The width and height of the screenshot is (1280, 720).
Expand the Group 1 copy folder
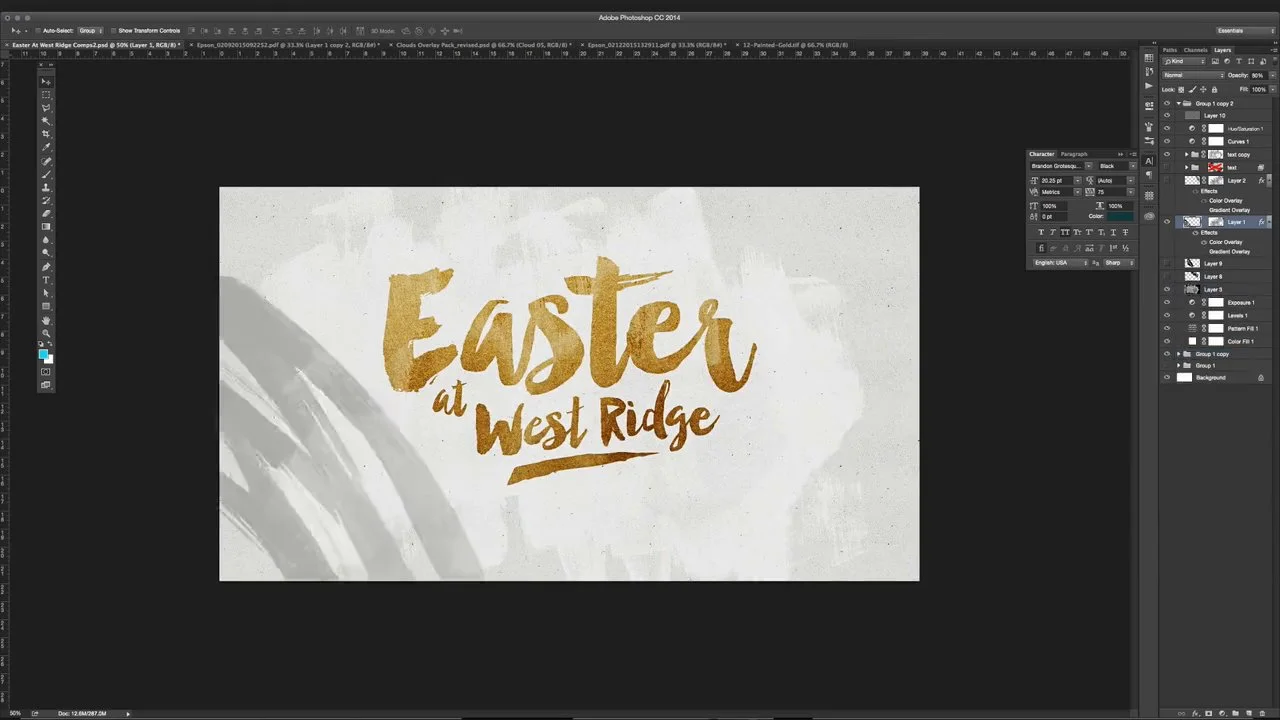1179,354
